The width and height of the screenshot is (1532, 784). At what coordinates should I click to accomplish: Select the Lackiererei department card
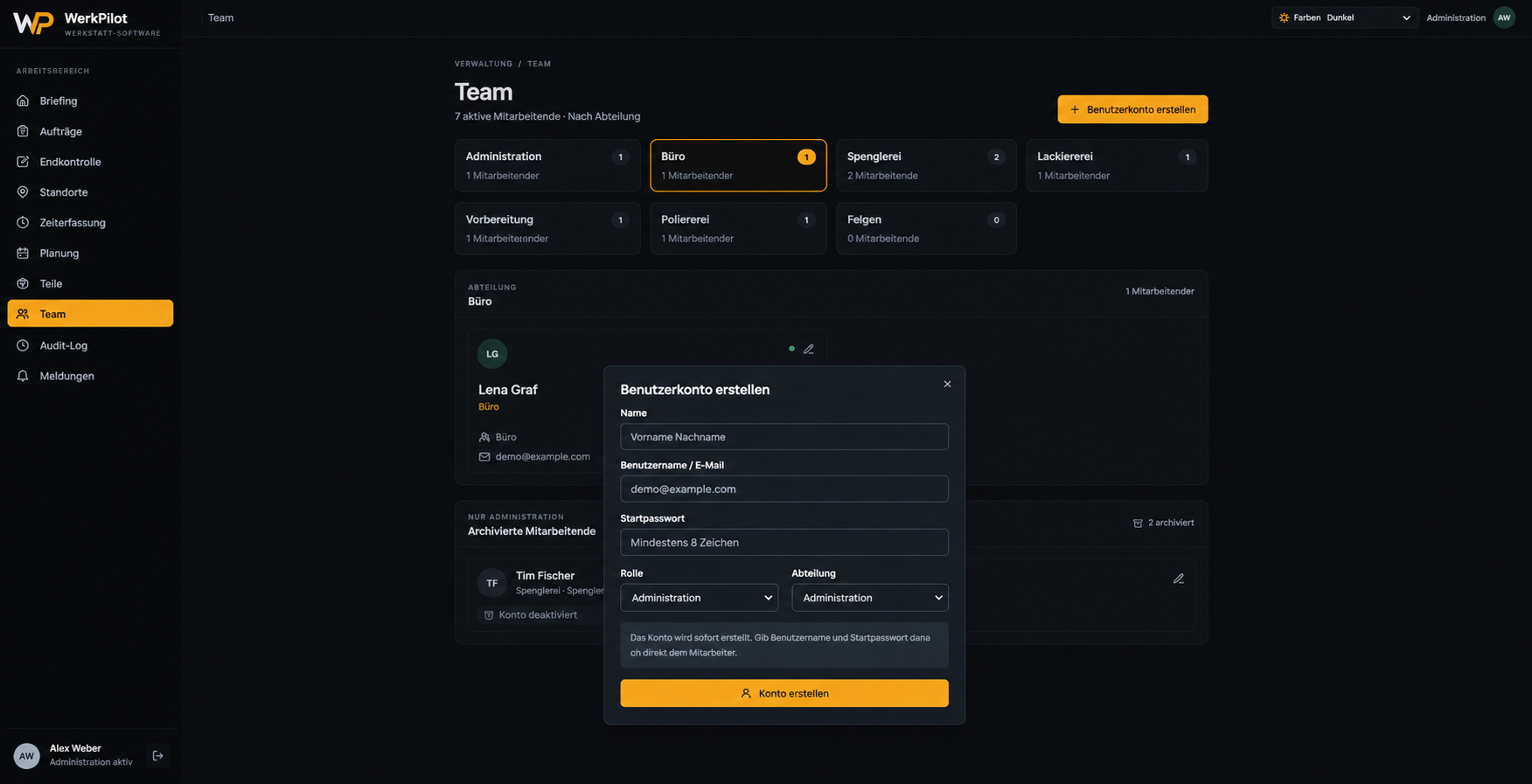tap(1117, 165)
